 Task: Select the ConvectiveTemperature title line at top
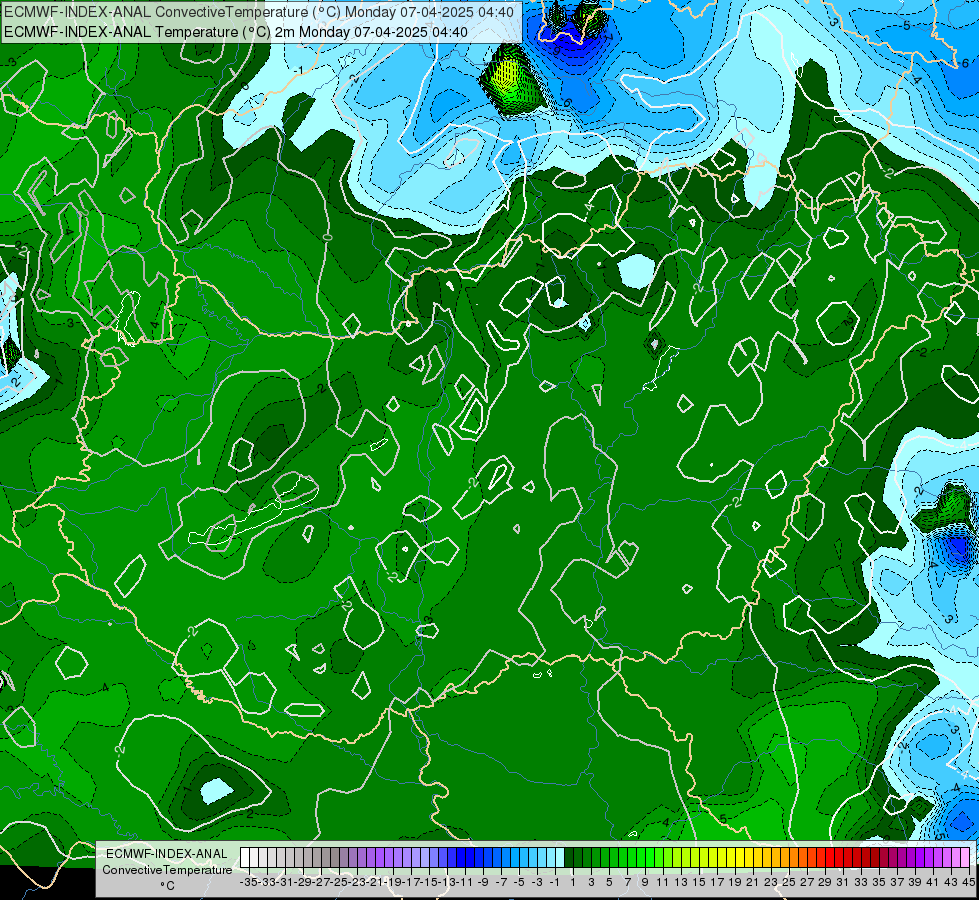coord(259,12)
